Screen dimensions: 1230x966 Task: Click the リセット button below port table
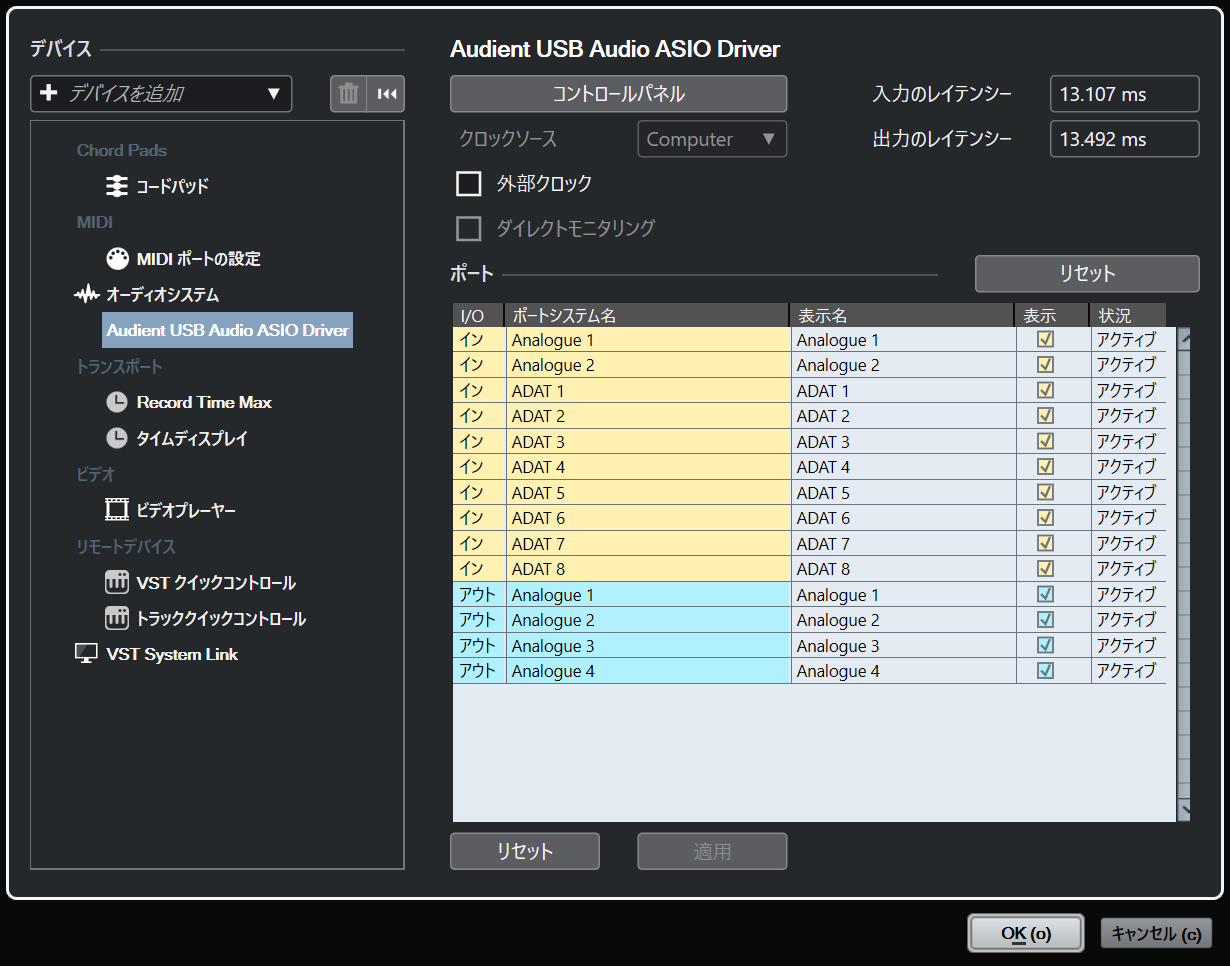524,851
